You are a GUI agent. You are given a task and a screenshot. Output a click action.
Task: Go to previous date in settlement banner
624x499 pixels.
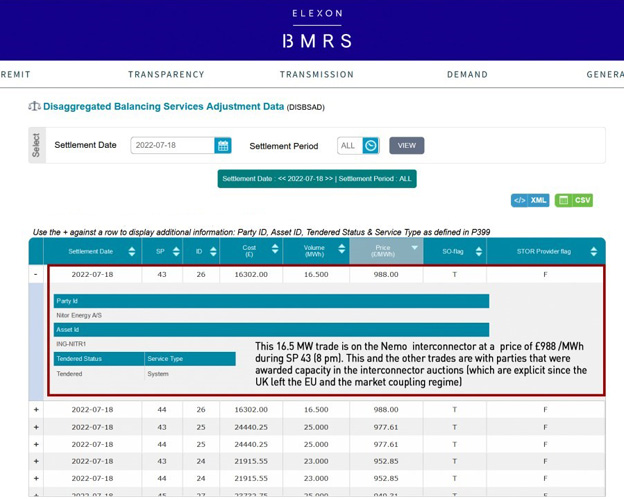281,179
